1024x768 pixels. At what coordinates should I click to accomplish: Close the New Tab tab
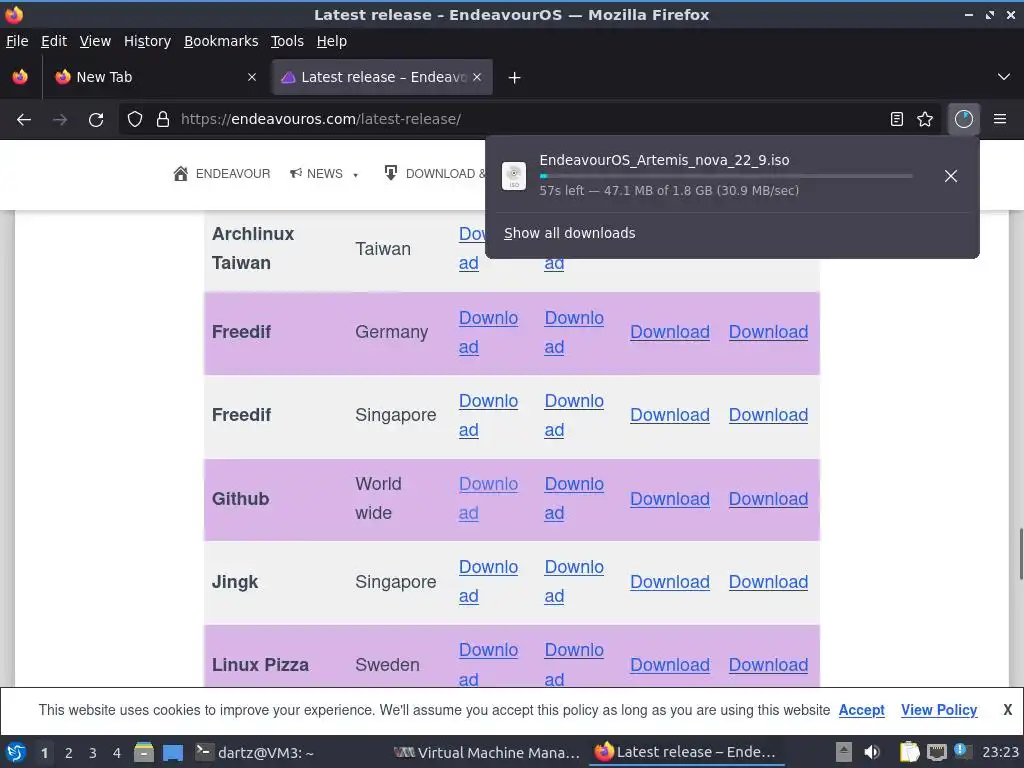coord(252,77)
